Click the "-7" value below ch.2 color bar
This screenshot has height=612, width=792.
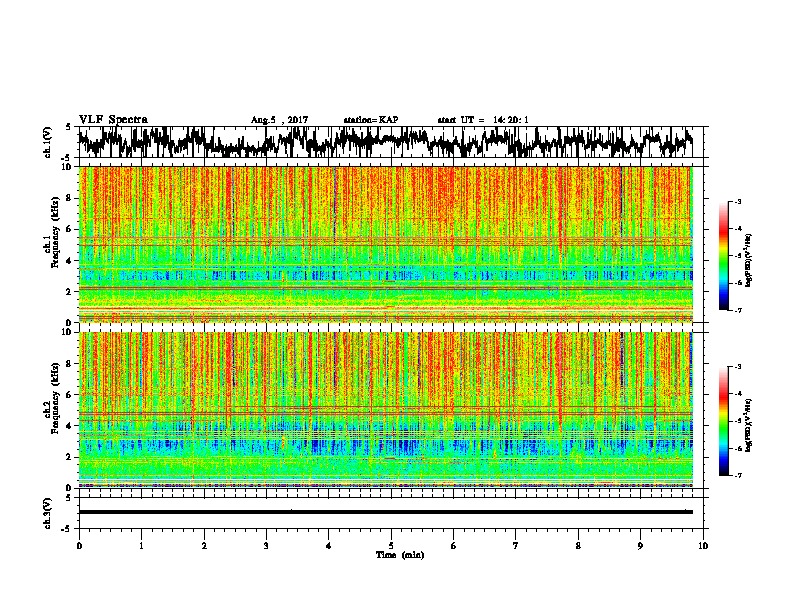click(x=737, y=475)
